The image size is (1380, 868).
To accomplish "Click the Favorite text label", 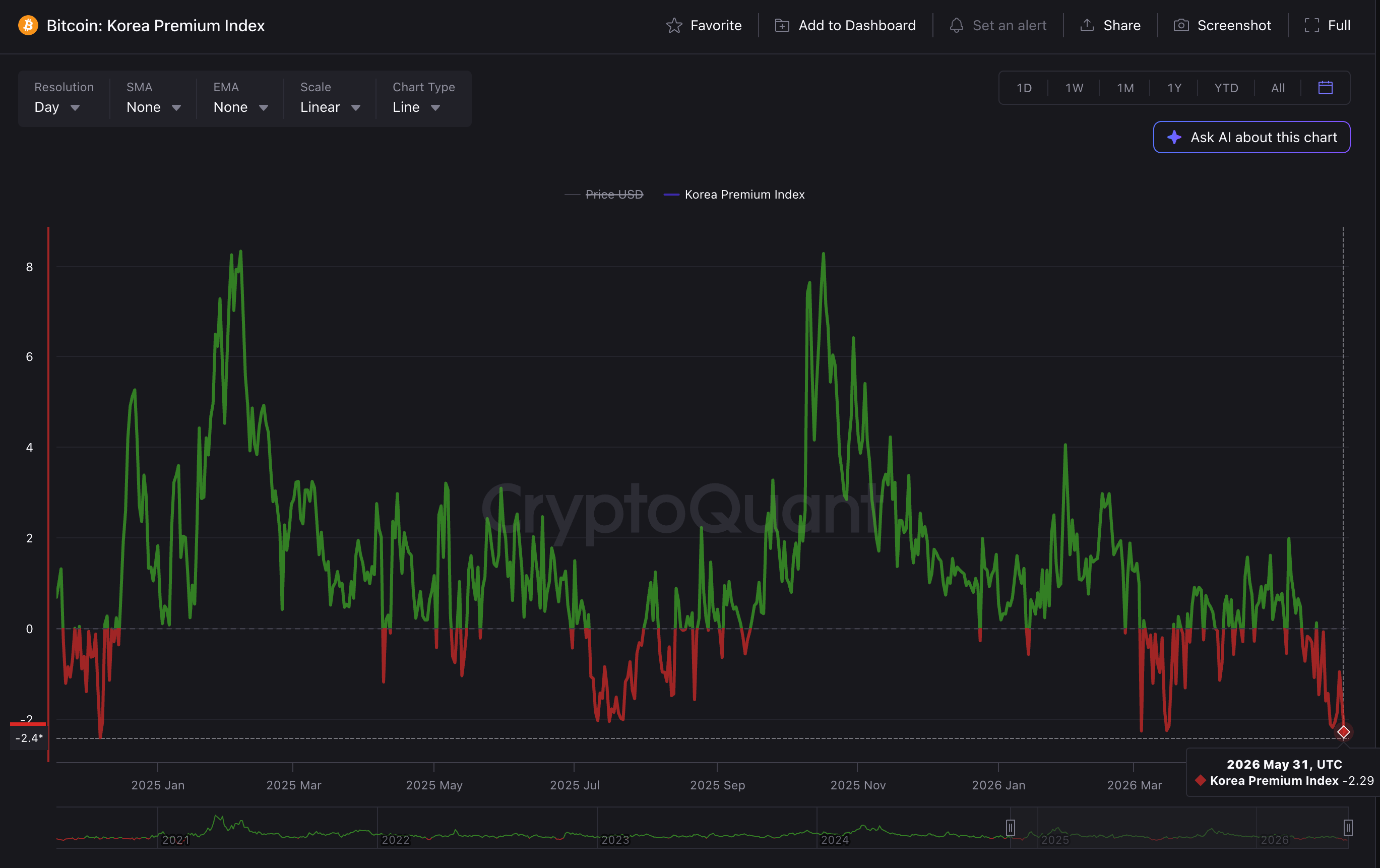I will pyautogui.click(x=716, y=25).
